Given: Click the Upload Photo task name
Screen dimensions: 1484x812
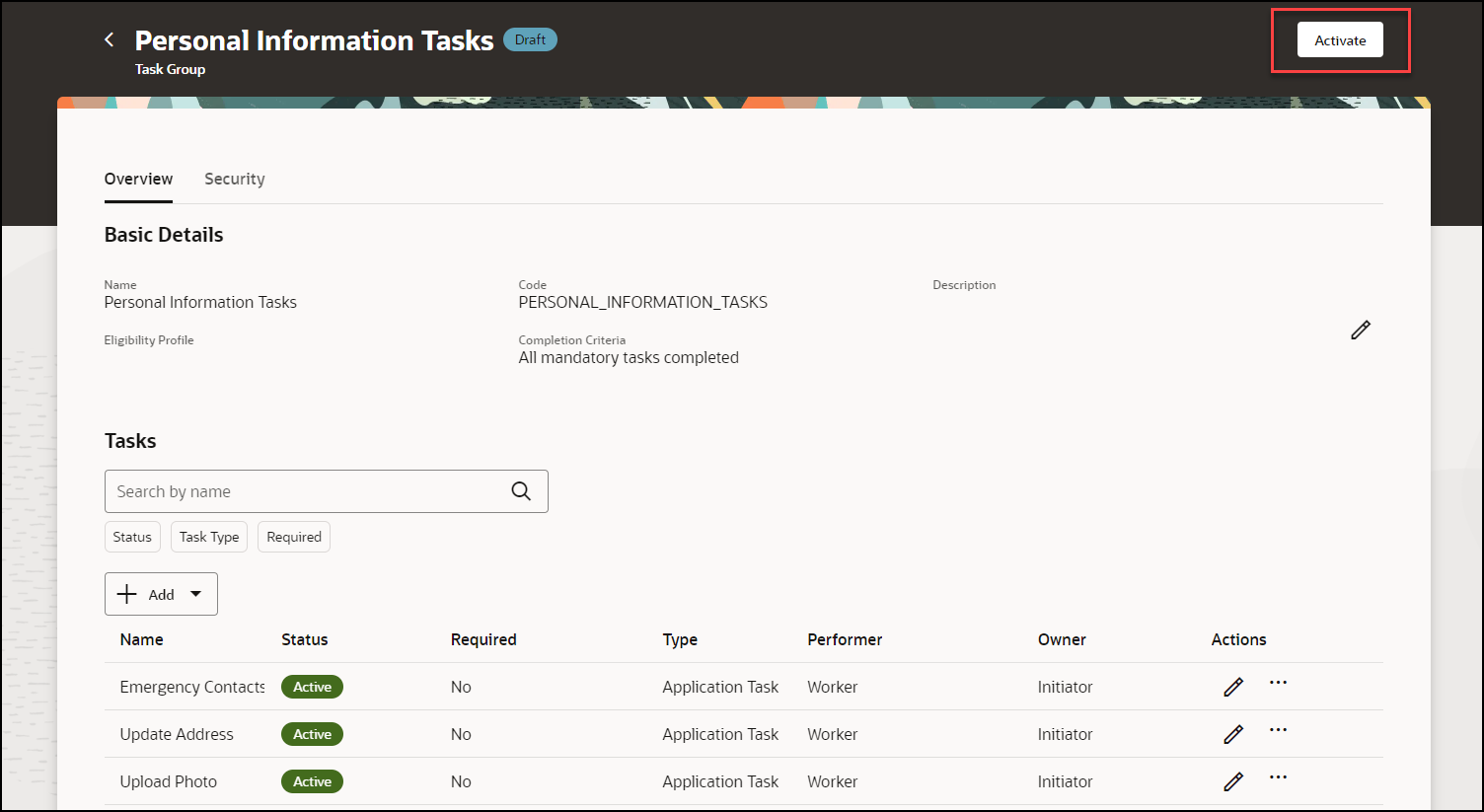Looking at the screenshot, I should pyautogui.click(x=169, y=781).
